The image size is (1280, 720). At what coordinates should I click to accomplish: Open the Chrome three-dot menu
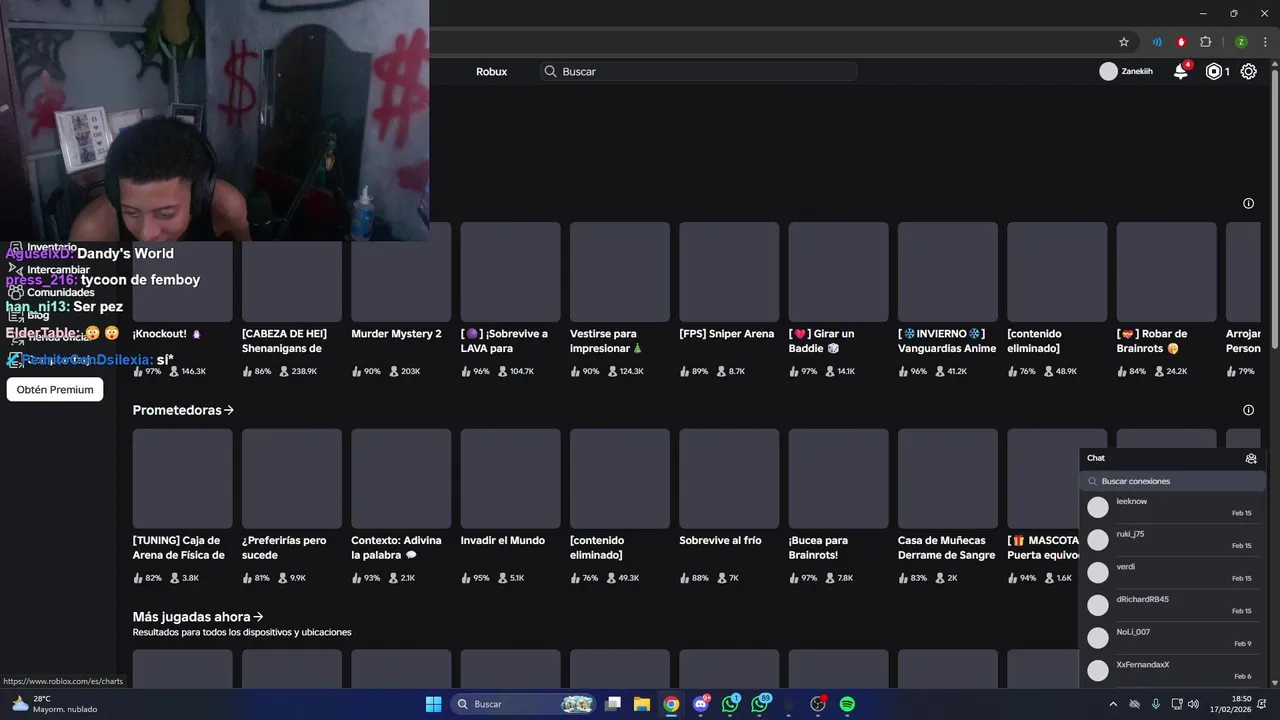pyautogui.click(x=1265, y=42)
